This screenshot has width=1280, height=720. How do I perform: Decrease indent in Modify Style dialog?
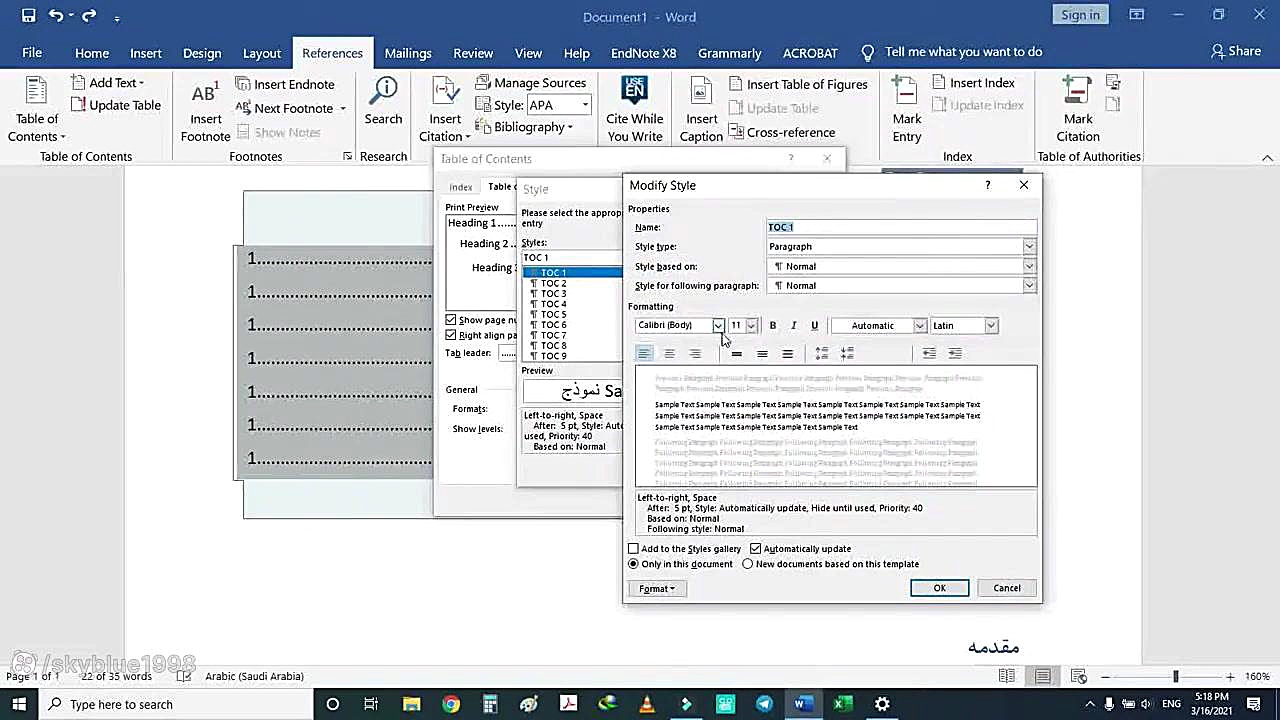(x=929, y=353)
